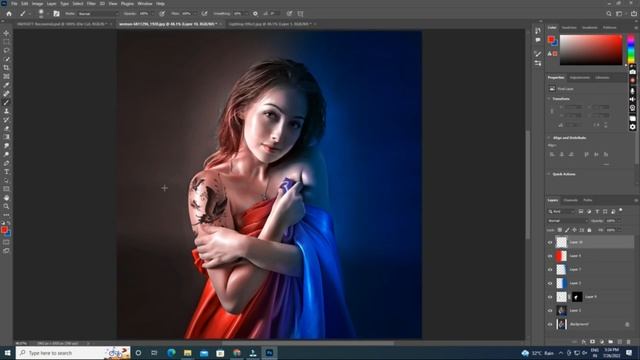Select the Zoom tool

(6, 207)
